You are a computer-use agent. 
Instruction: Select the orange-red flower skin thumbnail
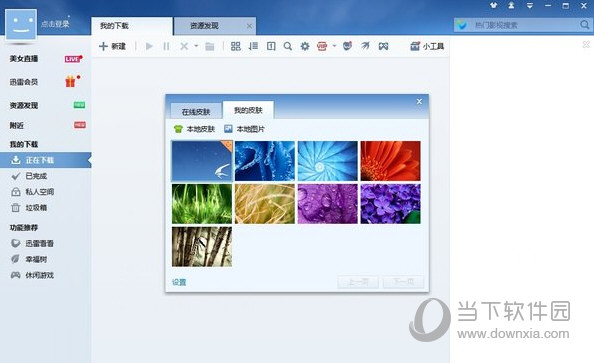click(391, 161)
